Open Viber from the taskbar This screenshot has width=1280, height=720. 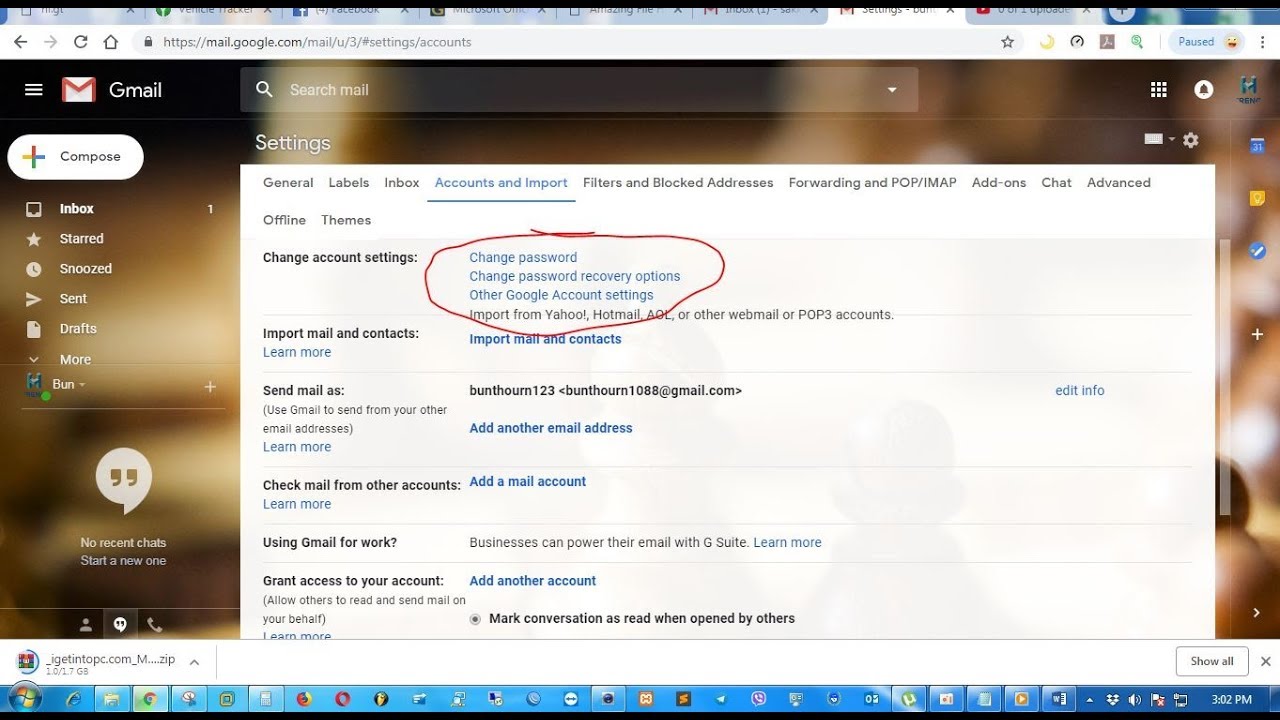coord(759,699)
